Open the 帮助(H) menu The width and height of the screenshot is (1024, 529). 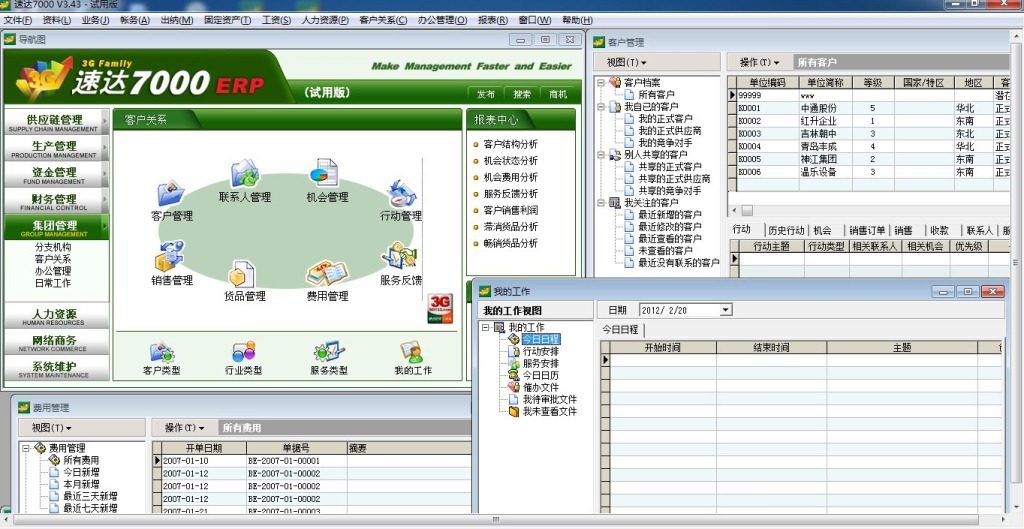tap(577, 20)
